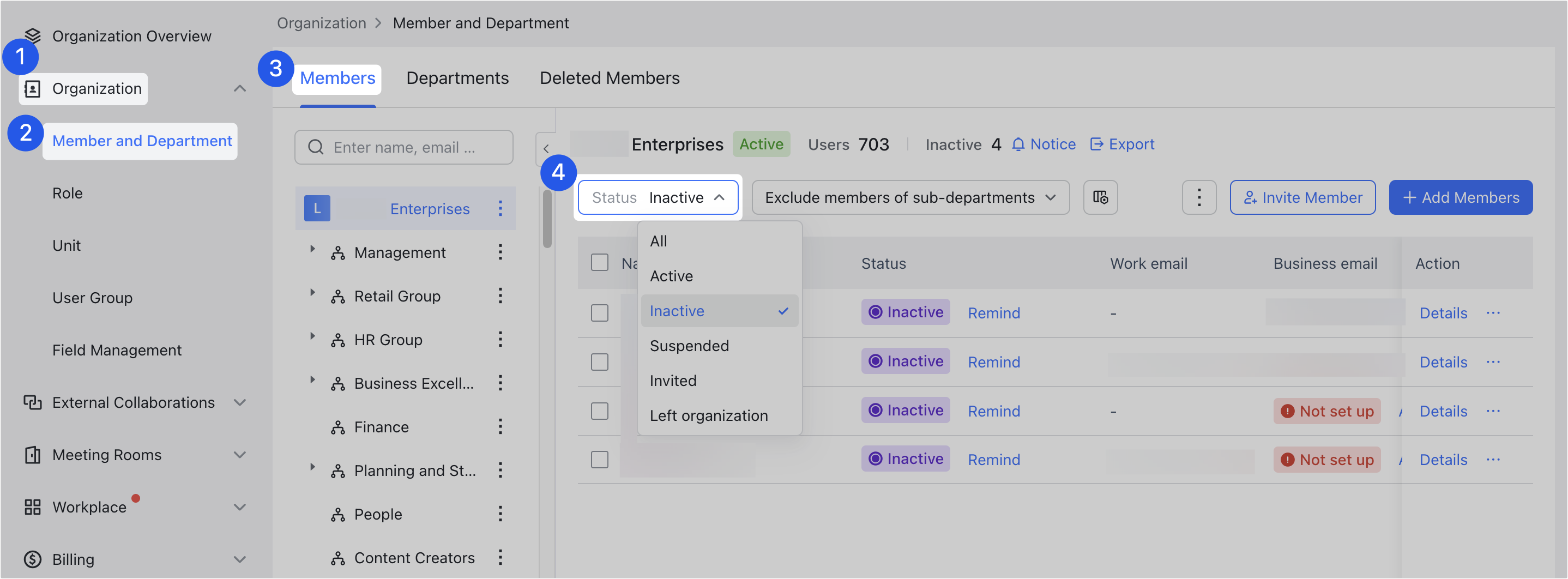Expand the Retail Group tree node
Screen dimensions: 1568x579
point(312,293)
